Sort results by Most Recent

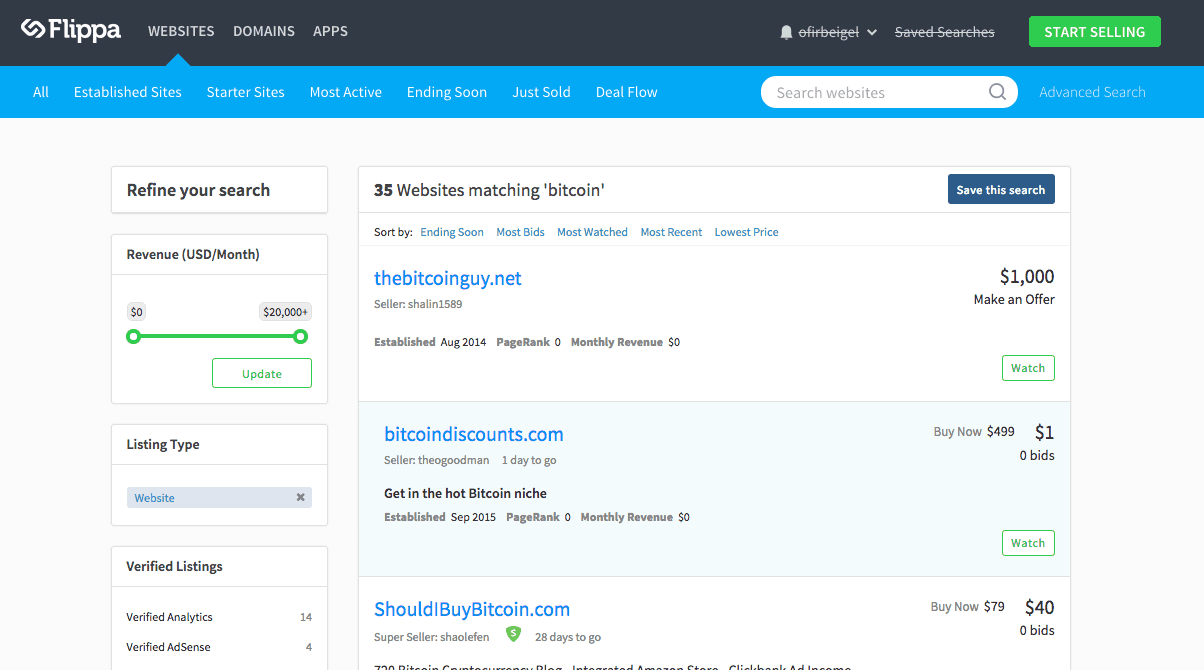[x=672, y=232]
